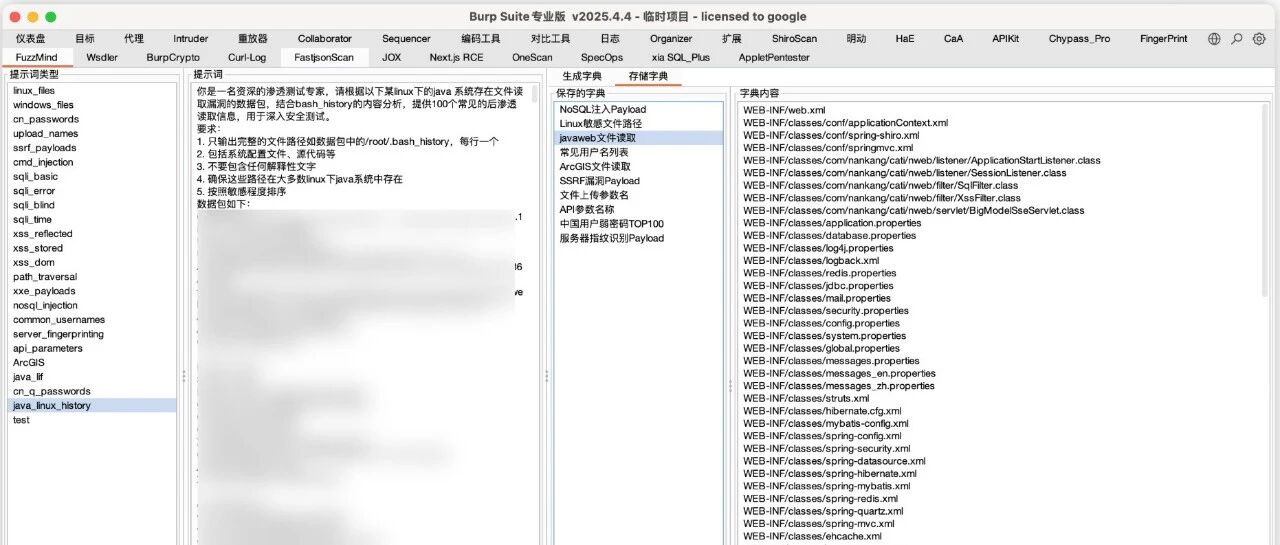Select WEB-INF/classes/ehcache.xml entry

tap(812, 536)
